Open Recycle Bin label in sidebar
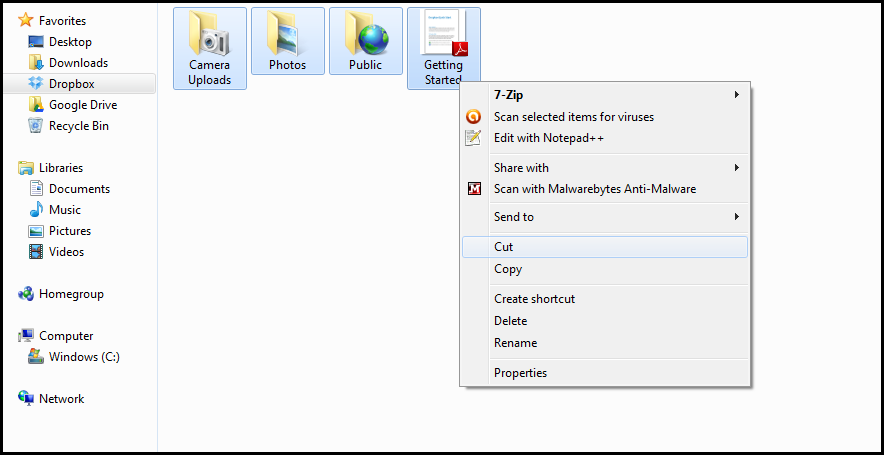Image resolution: width=884 pixels, height=455 pixels. point(79,126)
